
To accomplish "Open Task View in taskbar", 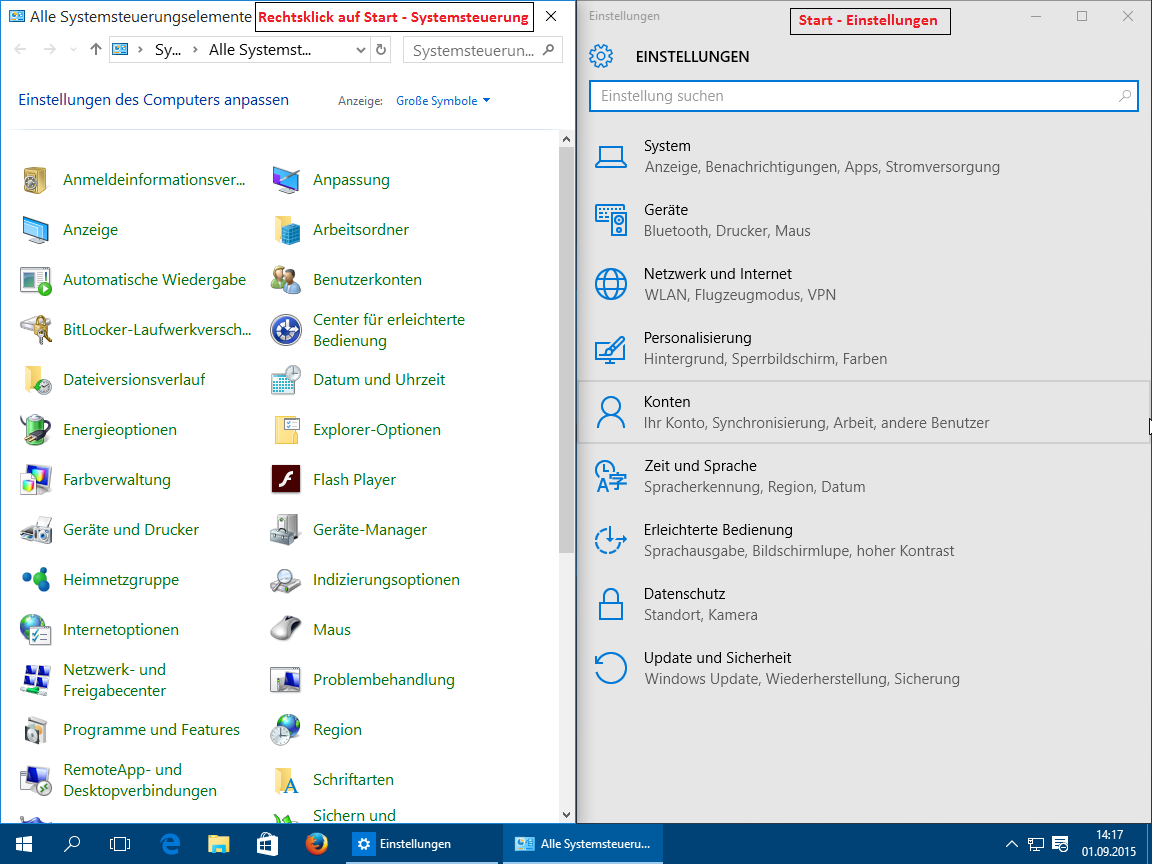I will [120, 844].
